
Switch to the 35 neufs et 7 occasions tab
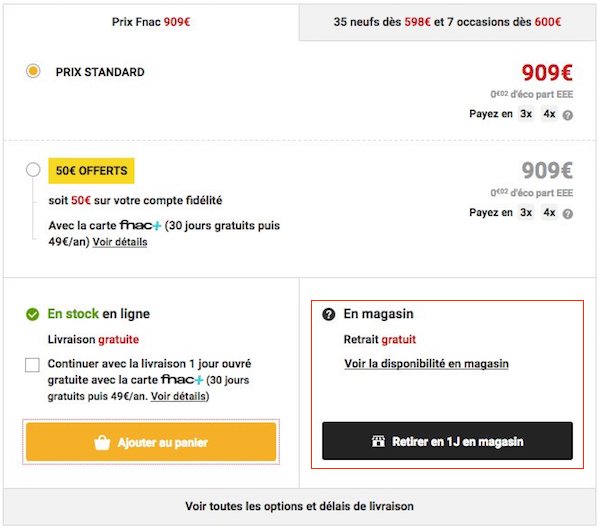click(447, 22)
